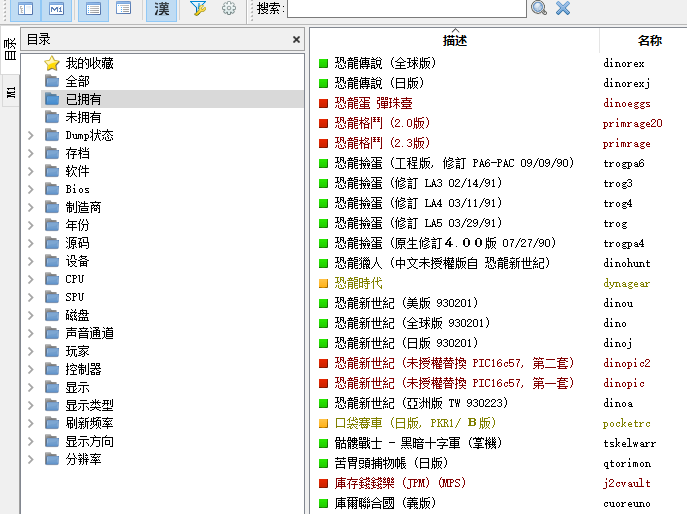Select the 目录 vertical side tab
The image size is (699, 519).
pyautogui.click(x=10, y=50)
